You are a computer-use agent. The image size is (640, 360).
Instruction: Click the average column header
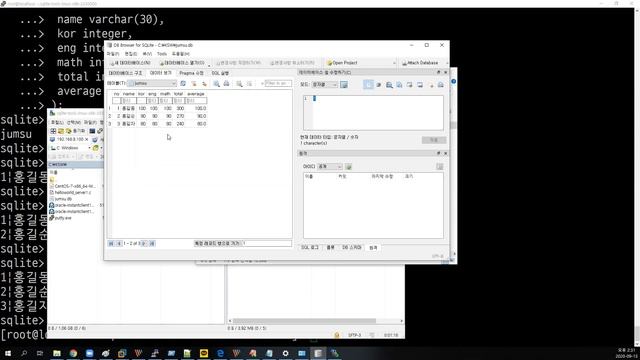point(196,94)
